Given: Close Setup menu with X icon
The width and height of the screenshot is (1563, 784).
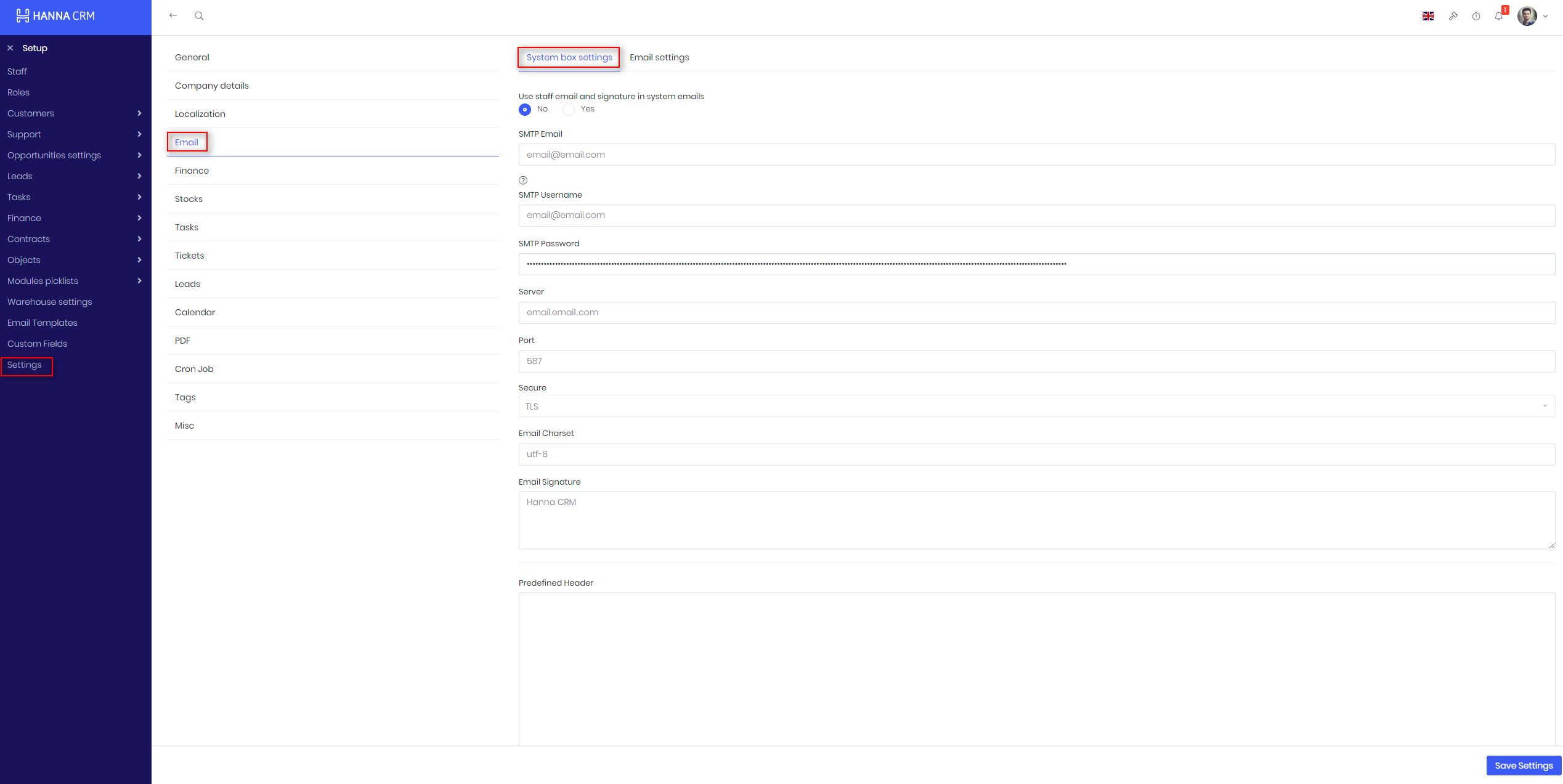Looking at the screenshot, I should click(10, 48).
